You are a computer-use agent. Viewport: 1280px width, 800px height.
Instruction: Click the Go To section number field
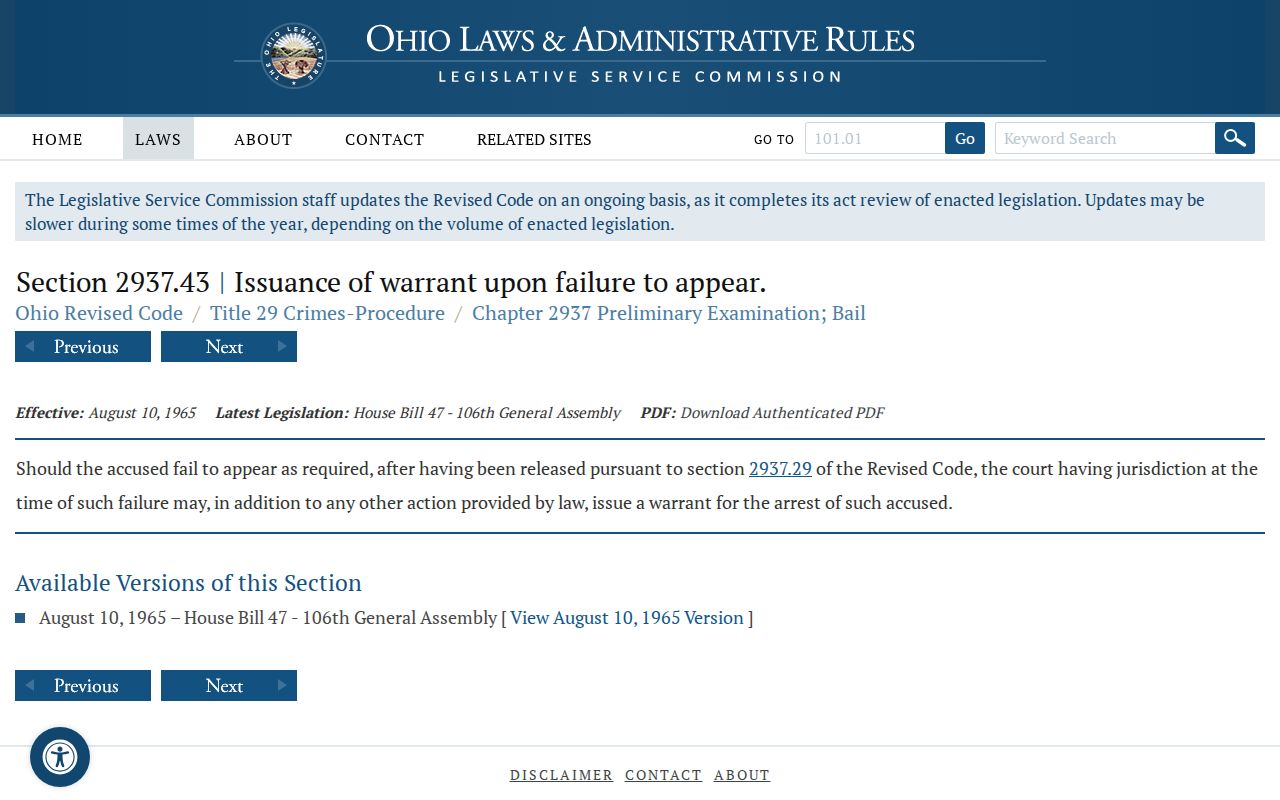[x=875, y=138]
